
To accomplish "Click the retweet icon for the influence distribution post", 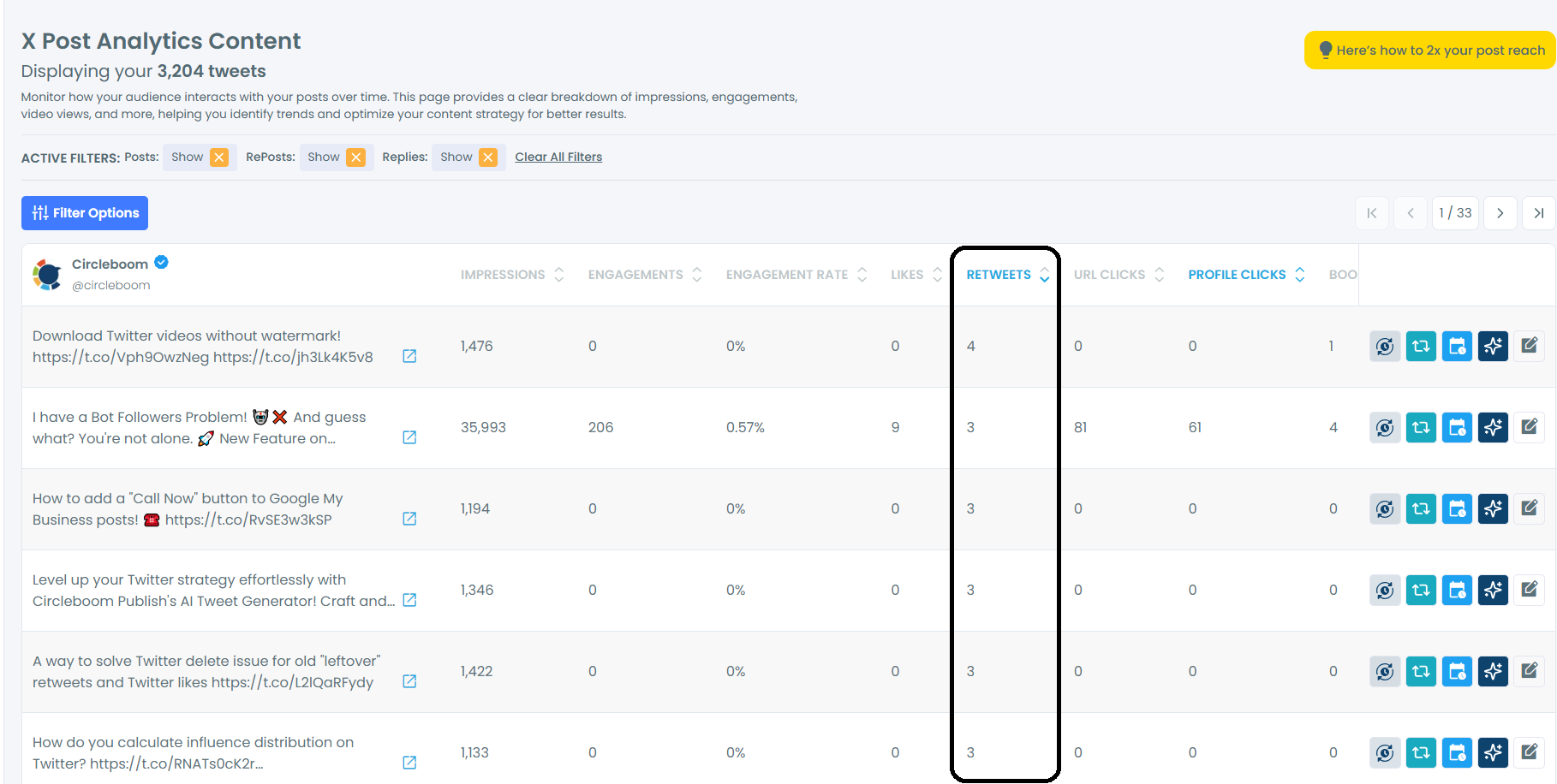I will tap(1421, 753).
